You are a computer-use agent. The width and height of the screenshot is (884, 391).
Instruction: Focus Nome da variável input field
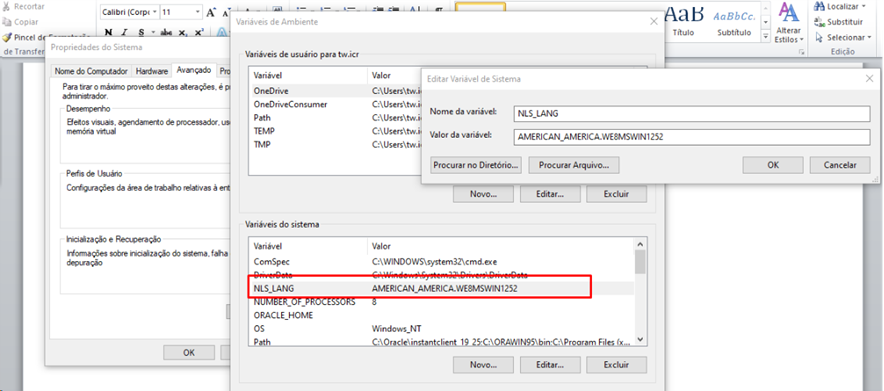click(692, 113)
